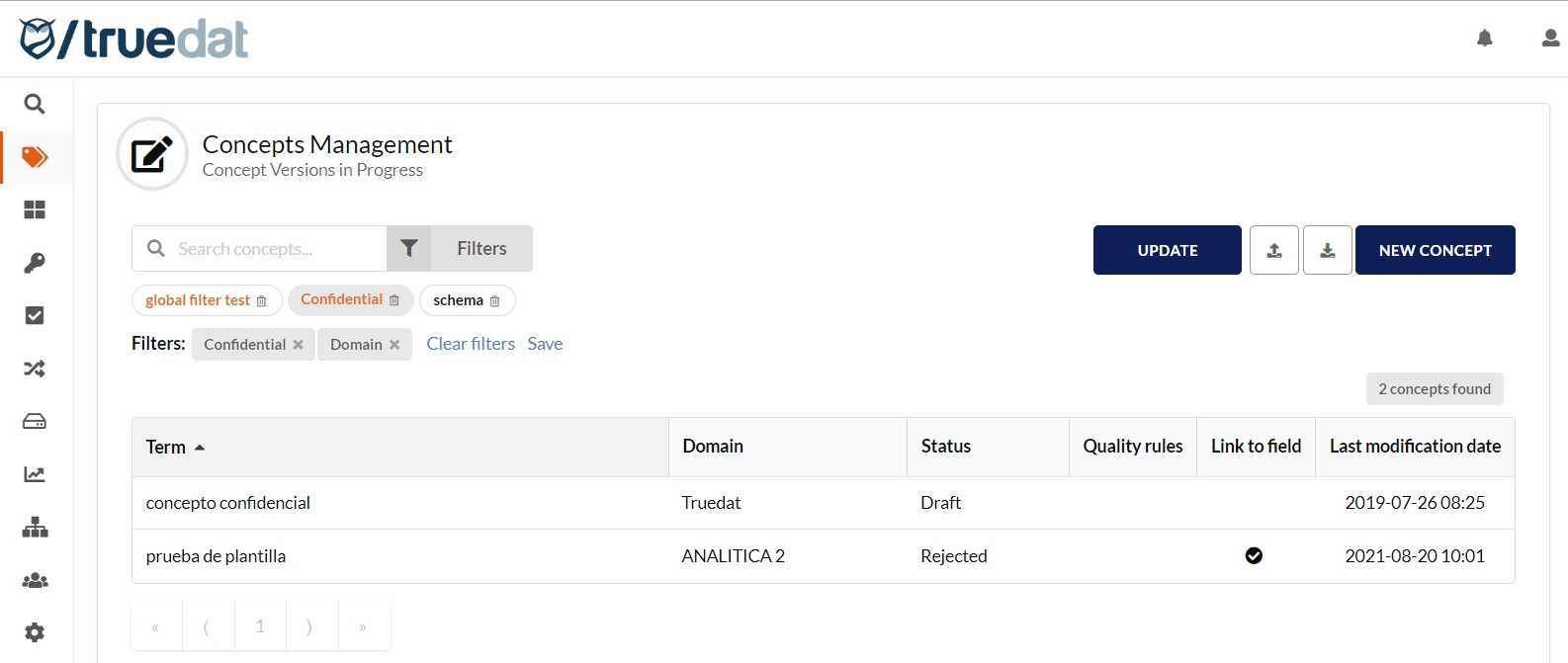The image size is (1568, 663).
Task: Sort by the Term column header
Action: [x=166, y=447]
